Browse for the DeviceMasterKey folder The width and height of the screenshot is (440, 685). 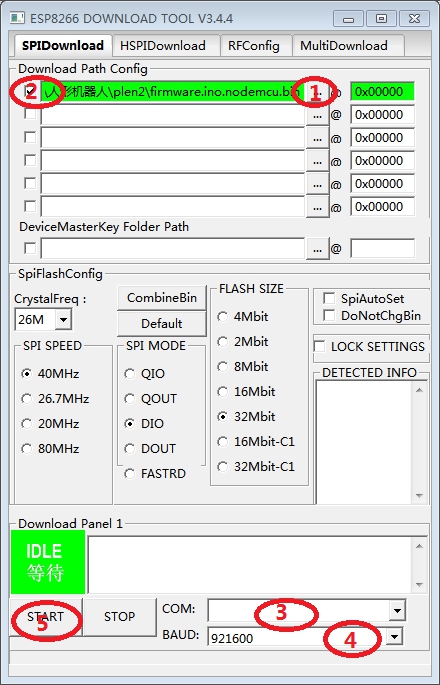(x=317, y=249)
